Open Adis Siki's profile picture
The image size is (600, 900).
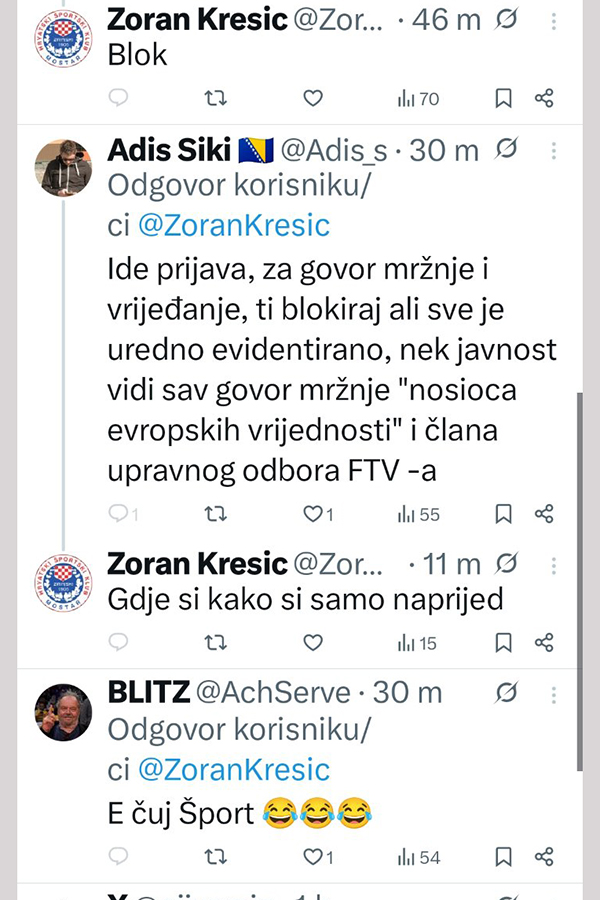point(66,165)
